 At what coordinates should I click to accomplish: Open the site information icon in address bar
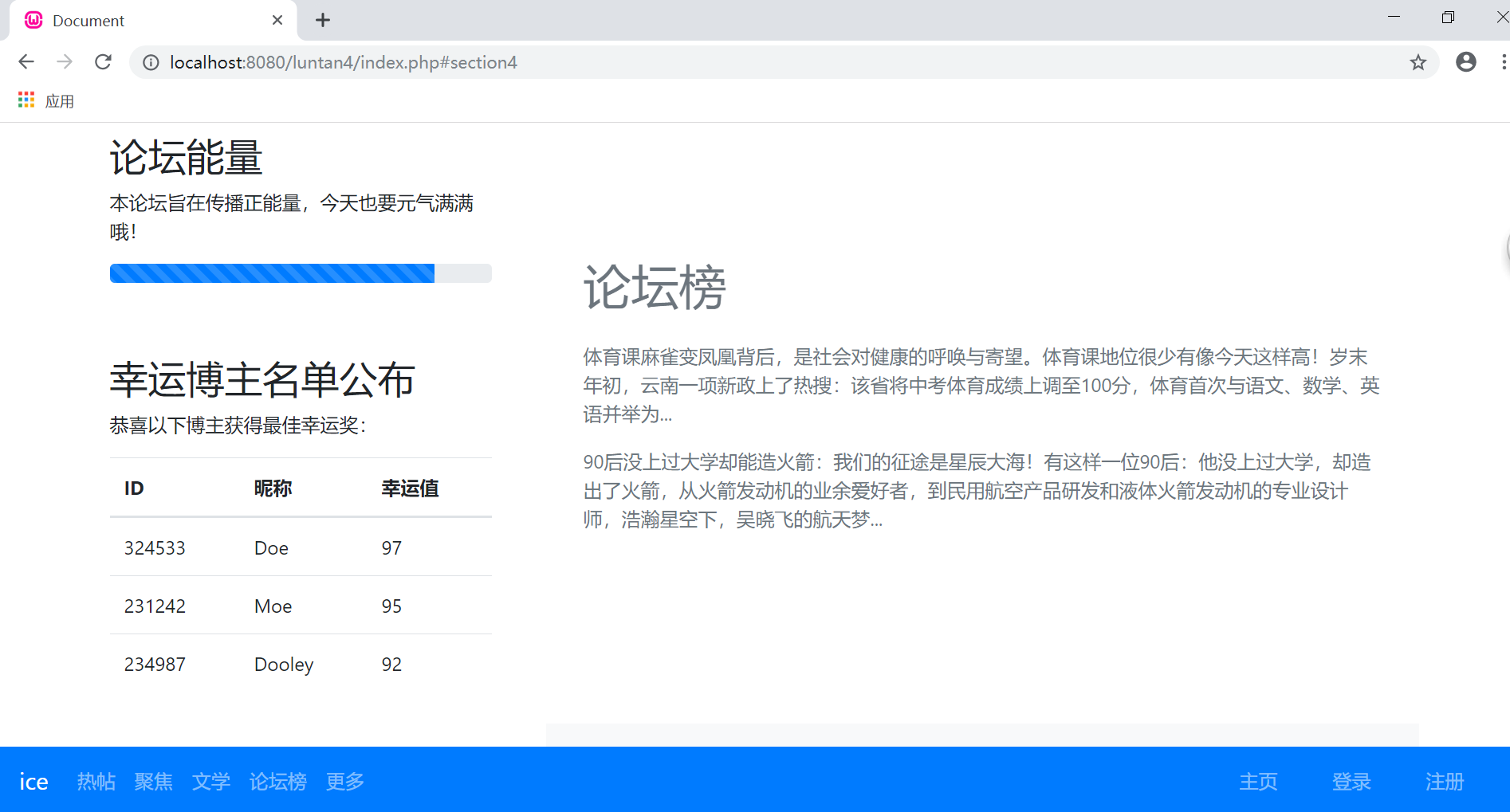(150, 62)
